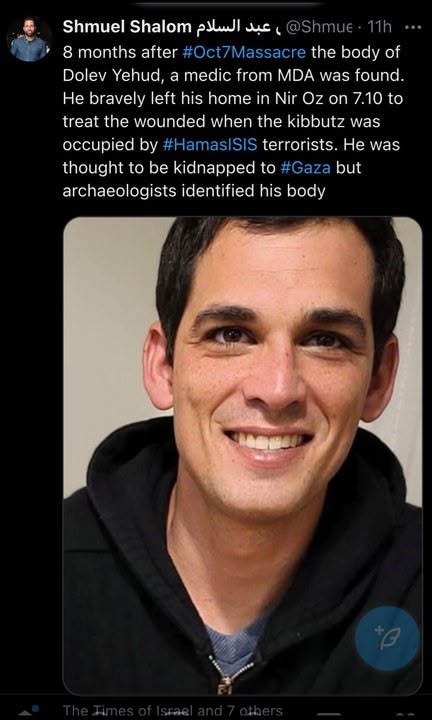This screenshot has width=432, height=720.
Task: Open the #Oct7Massacre hashtag
Action: click(x=244, y=52)
